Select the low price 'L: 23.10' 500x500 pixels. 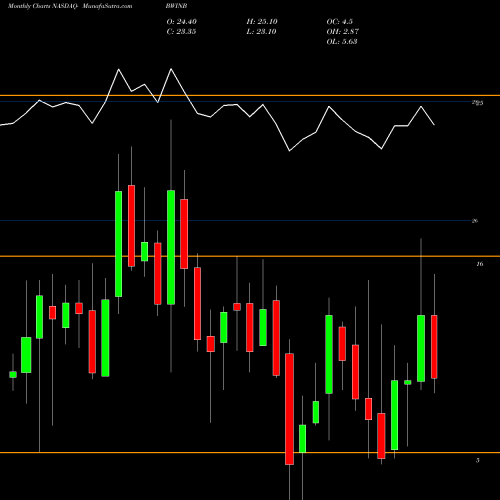coord(261,32)
